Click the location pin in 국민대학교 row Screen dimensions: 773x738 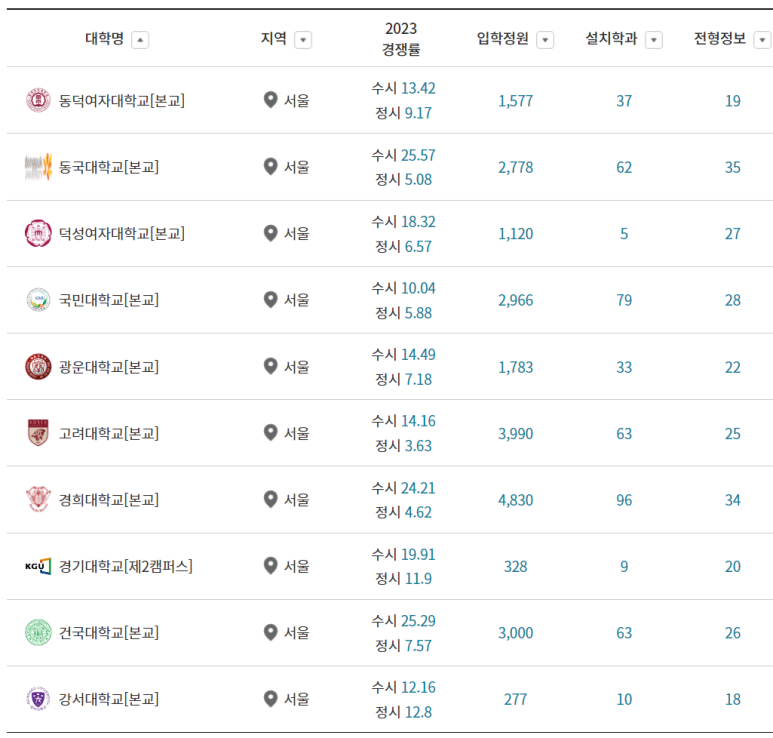270,300
